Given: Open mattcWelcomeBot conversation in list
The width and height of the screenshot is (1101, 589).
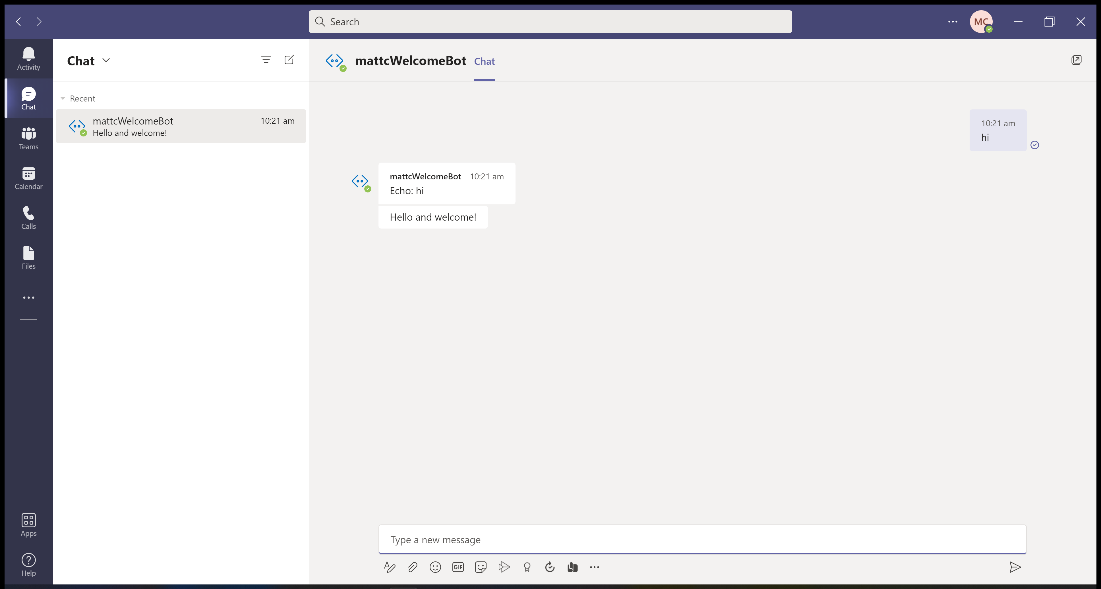Looking at the screenshot, I should [x=181, y=126].
